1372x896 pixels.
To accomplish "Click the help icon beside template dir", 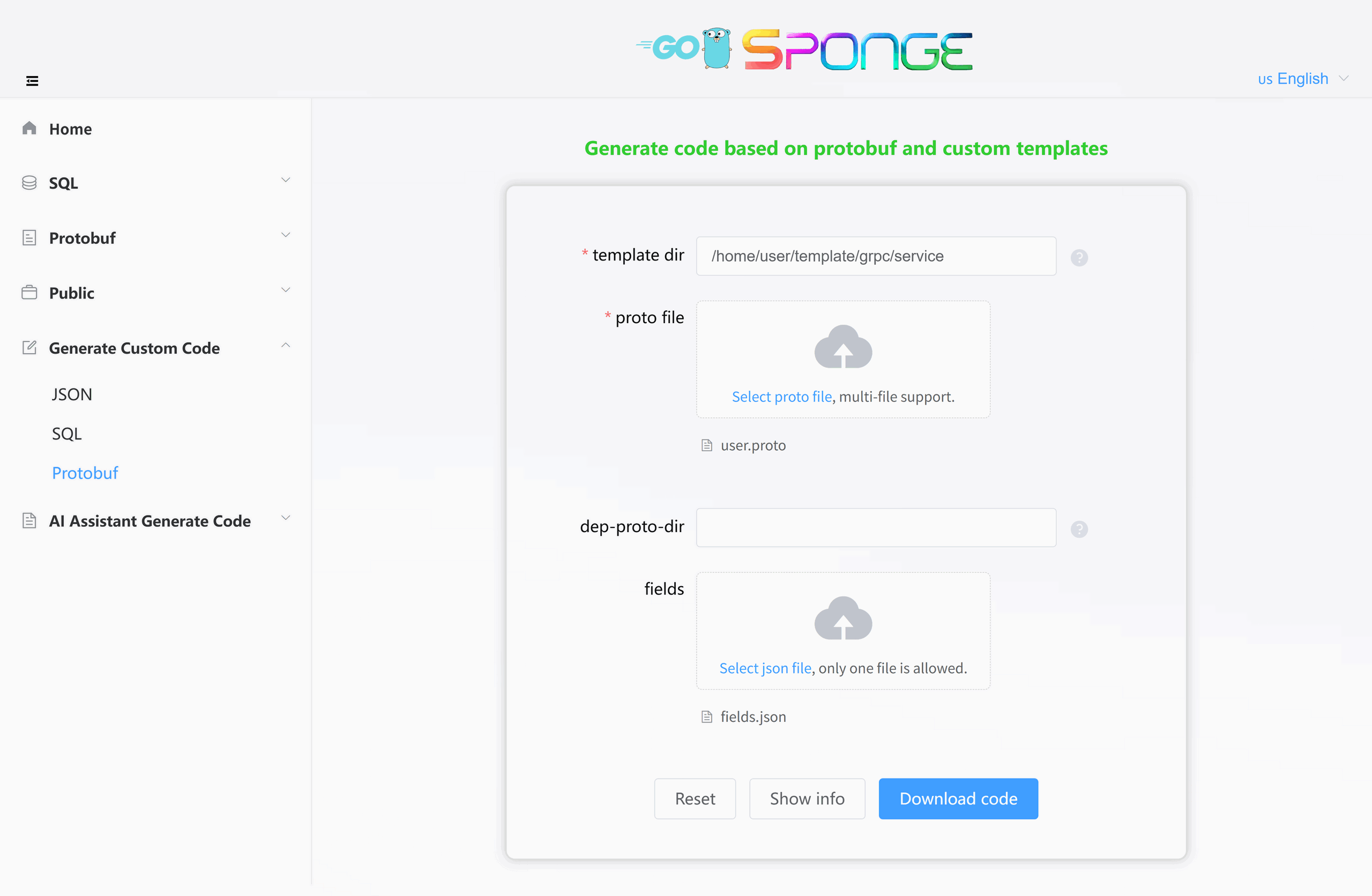I will click(1079, 257).
